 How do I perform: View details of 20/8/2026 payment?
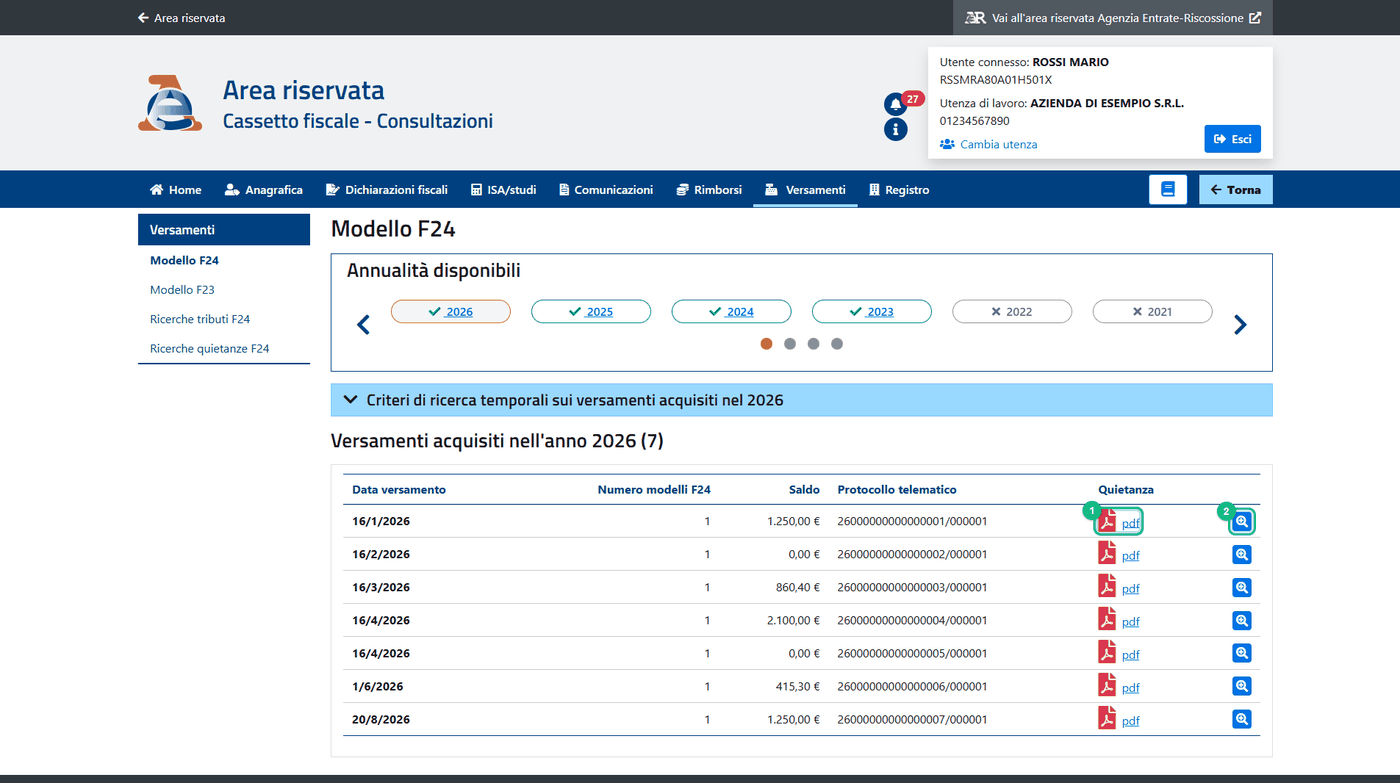[x=1242, y=719]
